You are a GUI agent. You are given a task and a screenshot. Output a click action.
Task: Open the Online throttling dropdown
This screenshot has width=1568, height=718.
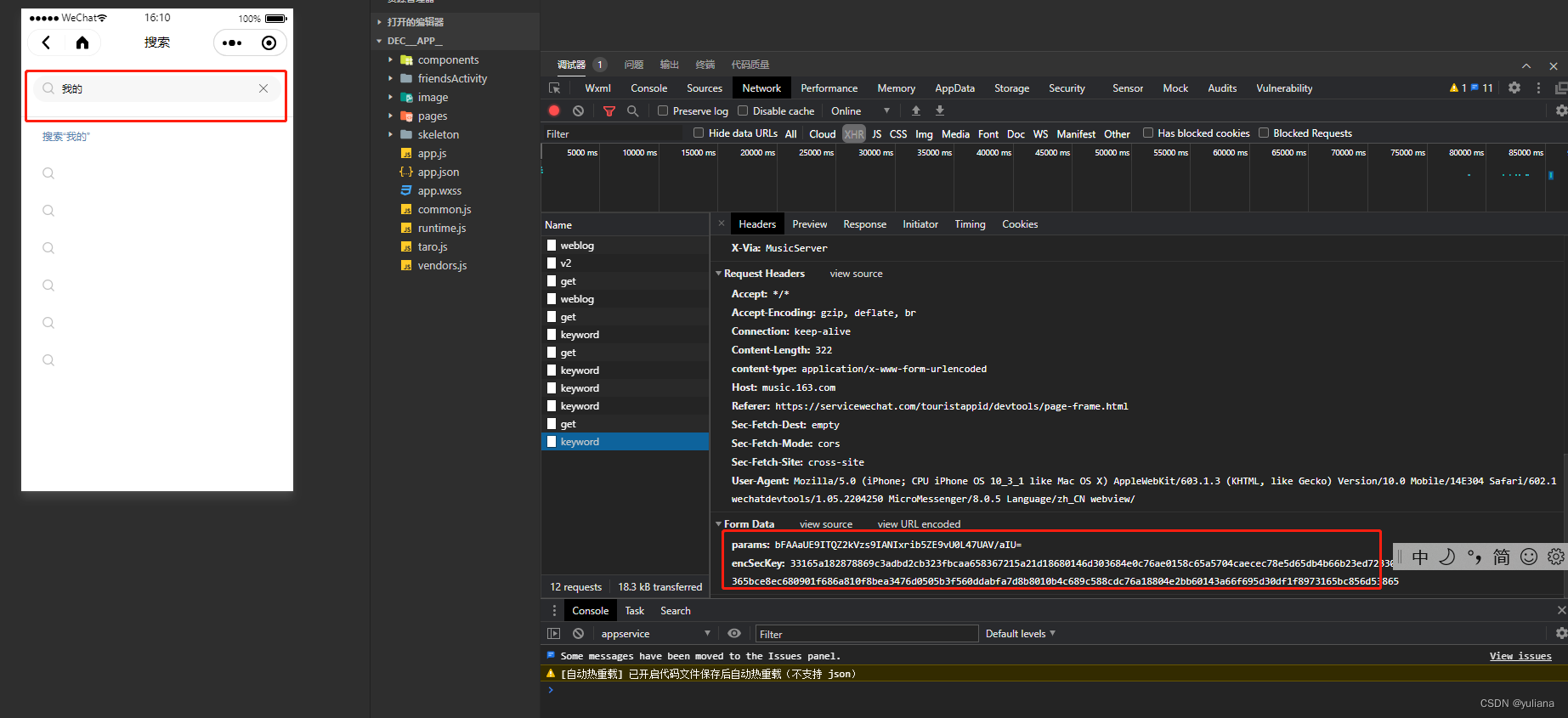coord(860,110)
